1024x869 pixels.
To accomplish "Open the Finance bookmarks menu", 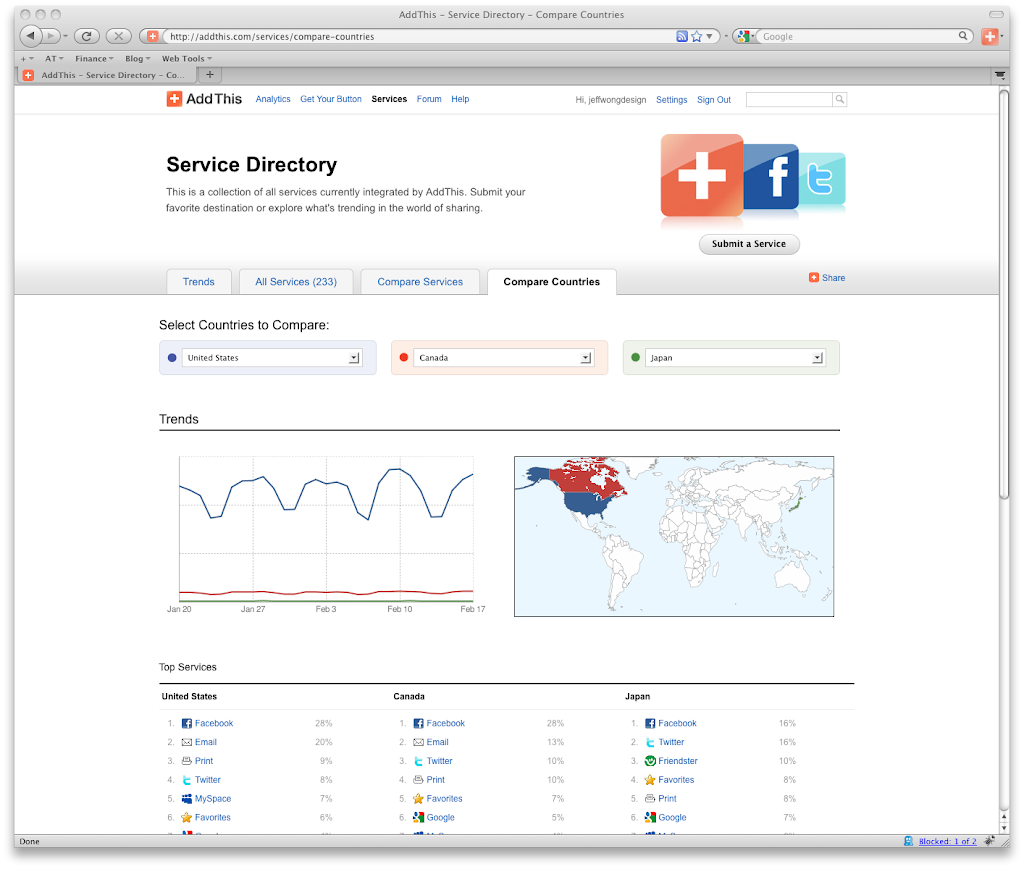I will pyautogui.click(x=93, y=59).
